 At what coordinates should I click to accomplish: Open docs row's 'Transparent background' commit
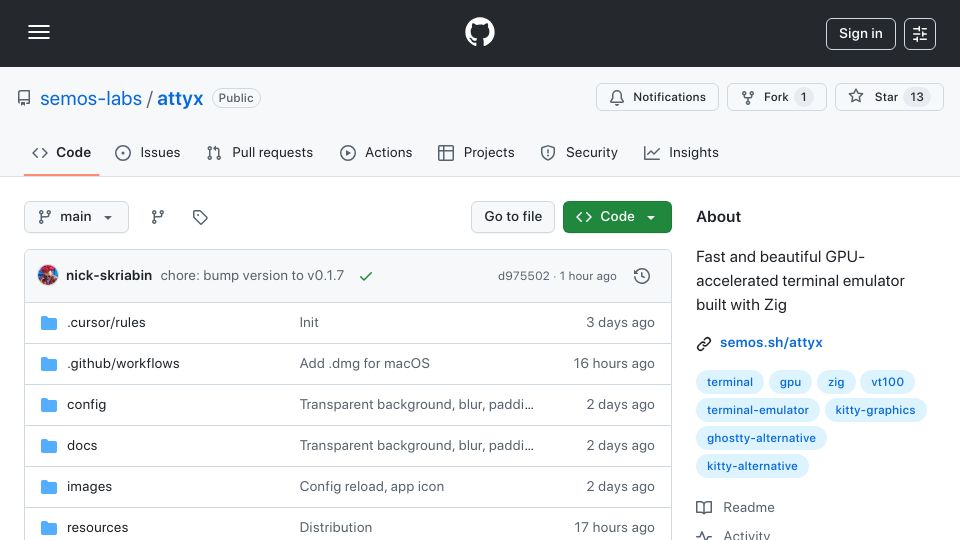click(x=416, y=446)
